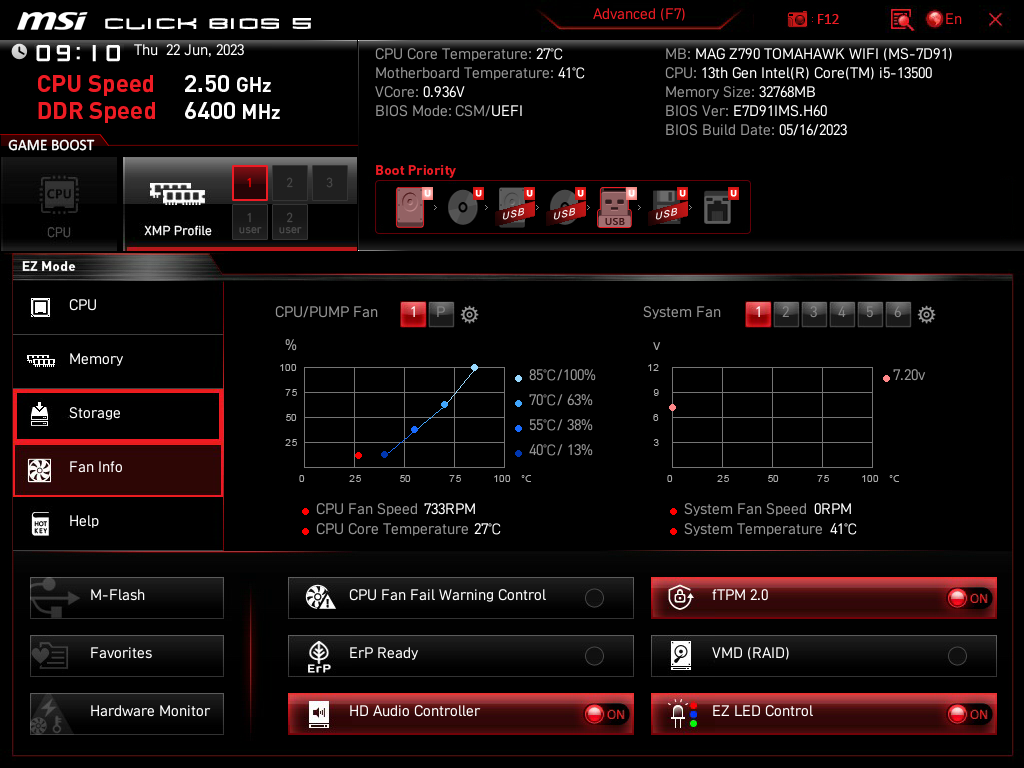Select the hard disk boot priority device
Screen dimensions: 1024x768
pyautogui.click(x=412, y=207)
